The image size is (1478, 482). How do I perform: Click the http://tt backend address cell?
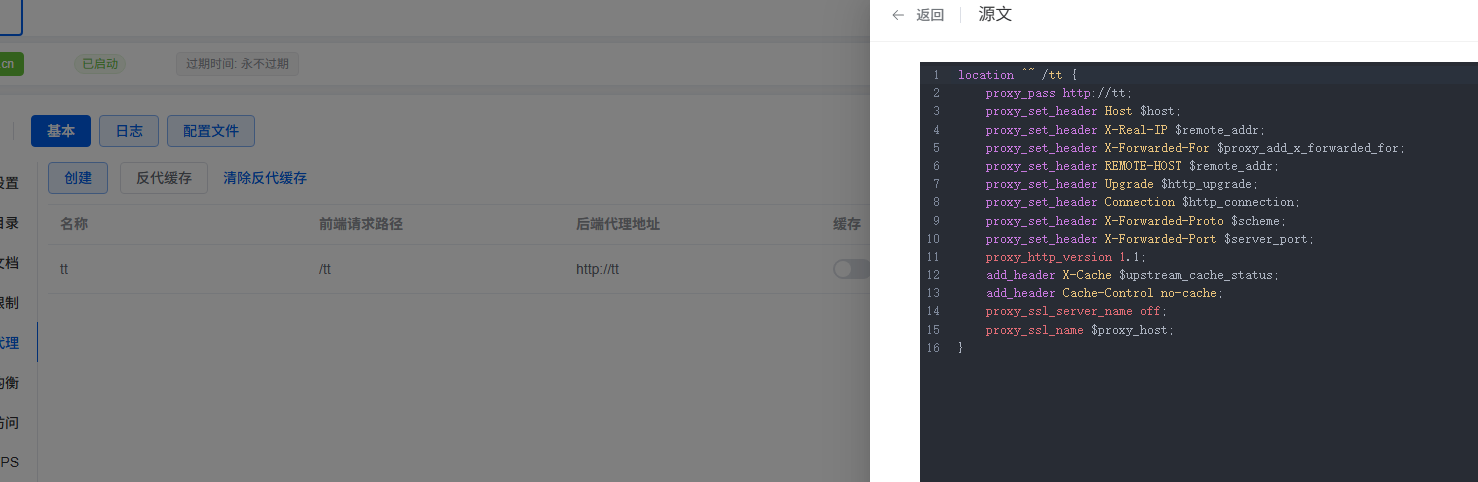pyautogui.click(x=598, y=269)
